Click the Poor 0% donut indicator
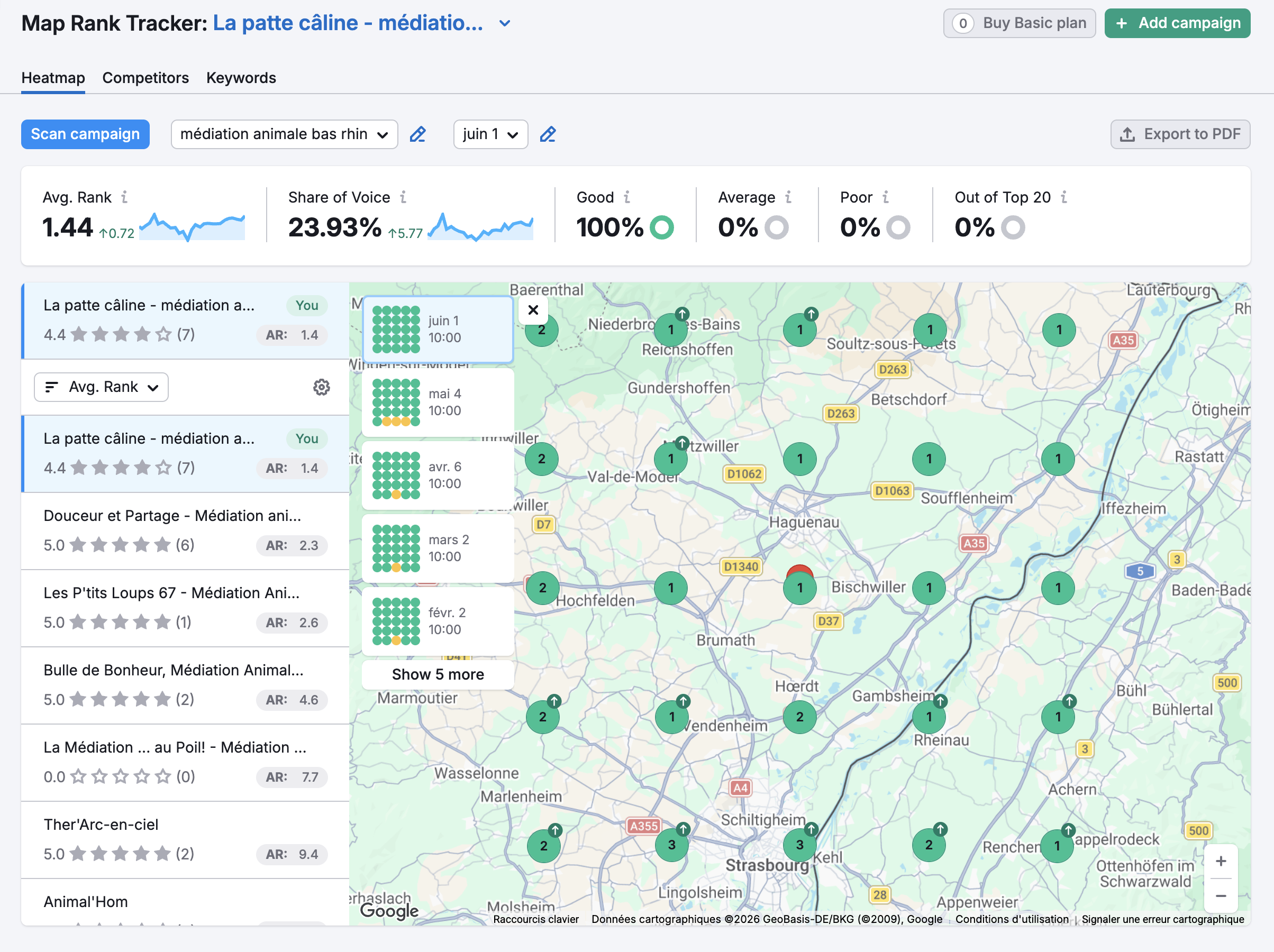This screenshot has height=952, width=1274. pyautogui.click(x=898, y=227)
